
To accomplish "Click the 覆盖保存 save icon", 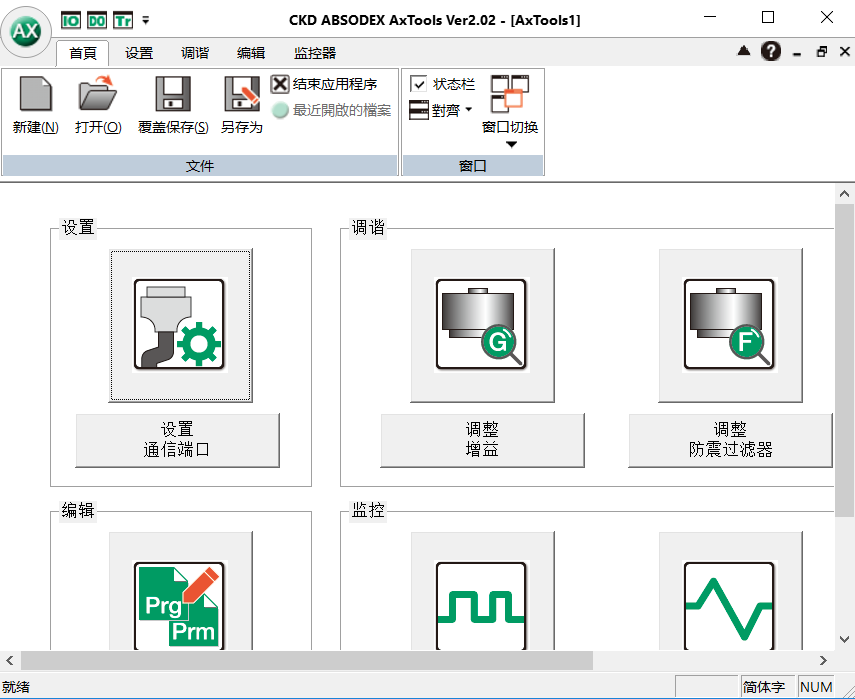I will 173,95.
